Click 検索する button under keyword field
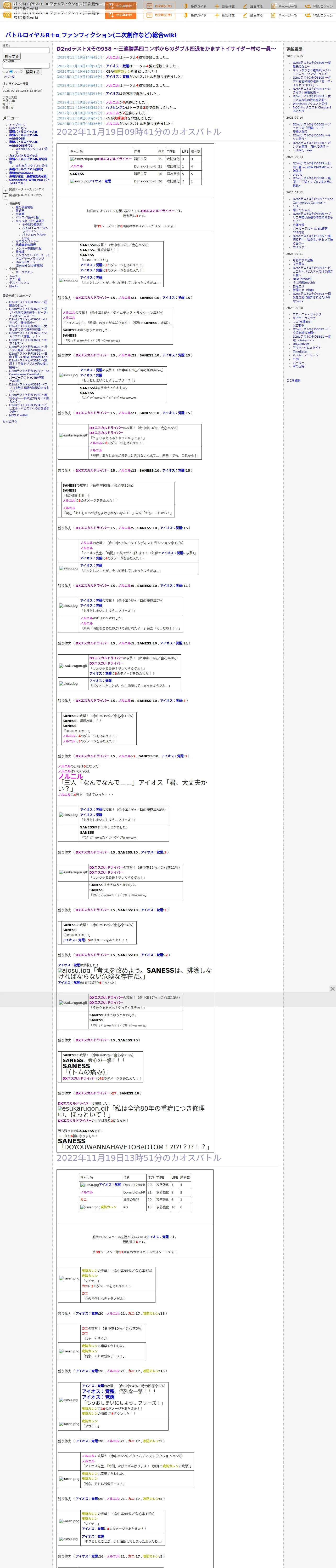 11,57
